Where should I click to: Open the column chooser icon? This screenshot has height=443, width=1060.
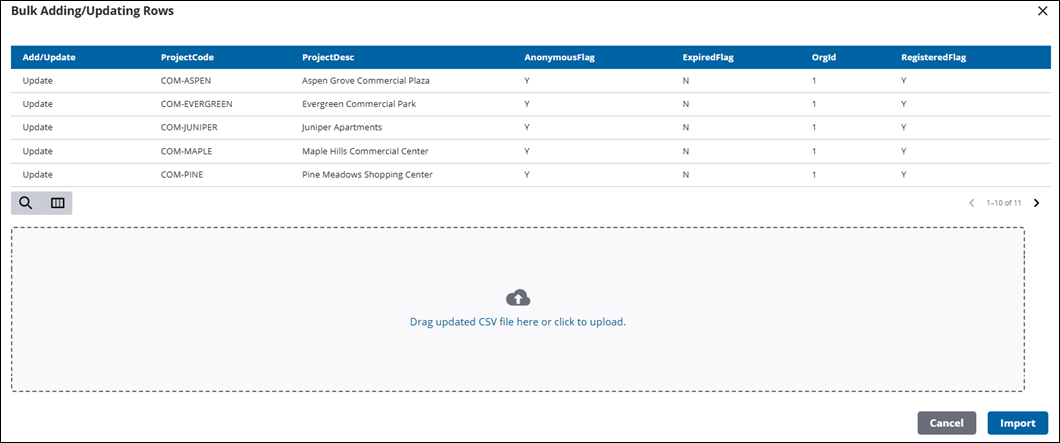tap(57, 203)
